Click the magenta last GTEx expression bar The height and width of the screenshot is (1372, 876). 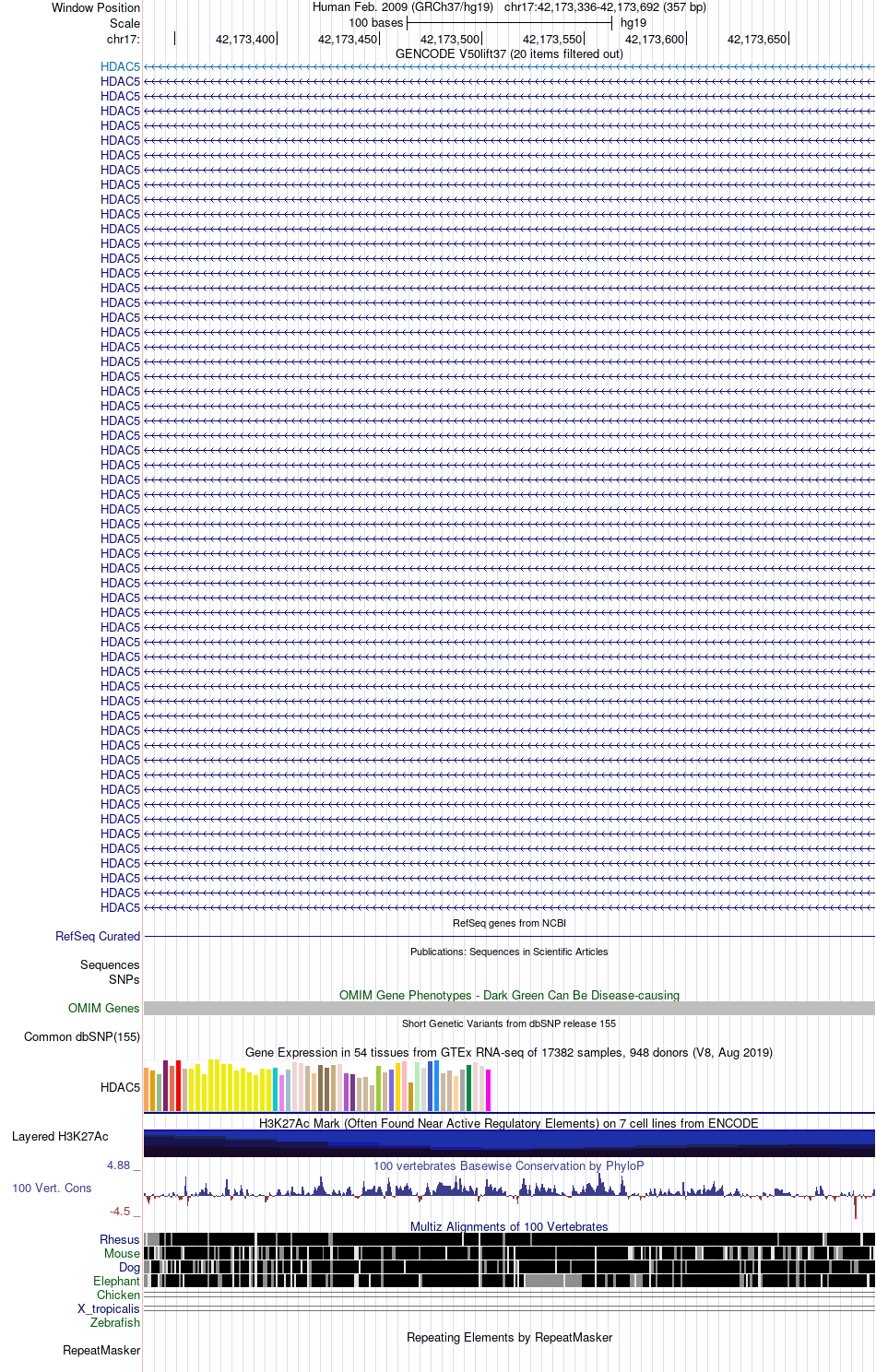(488, 1090)
